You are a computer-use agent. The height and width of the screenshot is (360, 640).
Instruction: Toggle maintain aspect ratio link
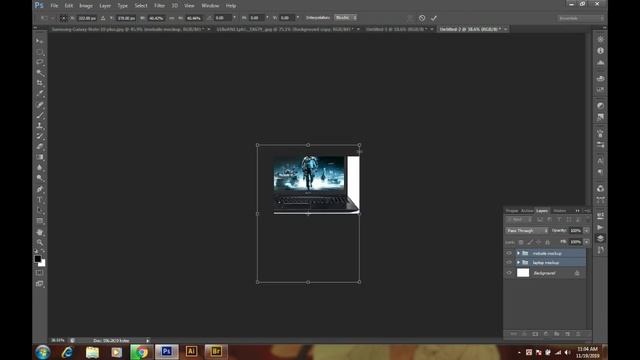171,18
